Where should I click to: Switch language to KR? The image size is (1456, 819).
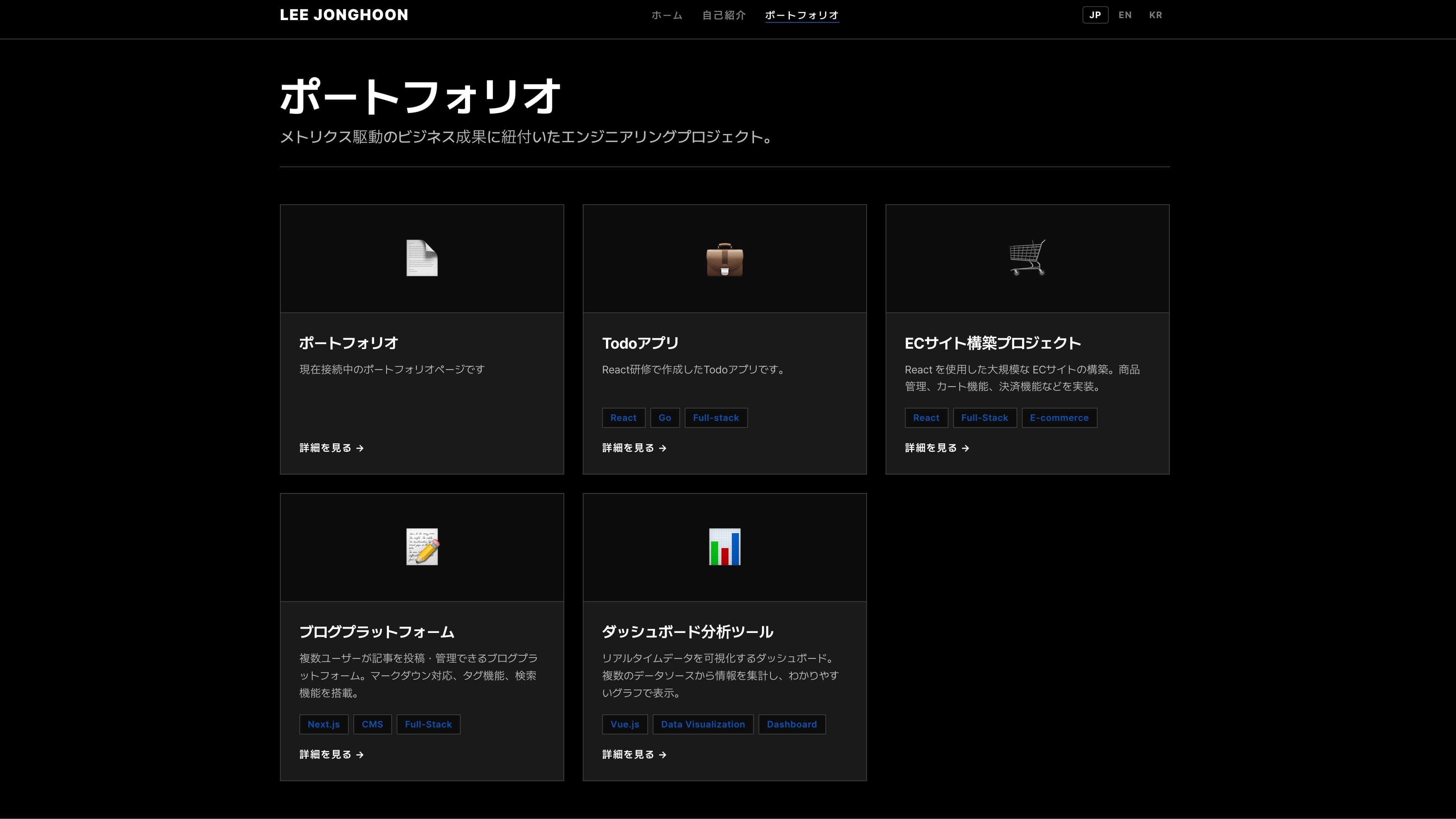[1155, 15]
